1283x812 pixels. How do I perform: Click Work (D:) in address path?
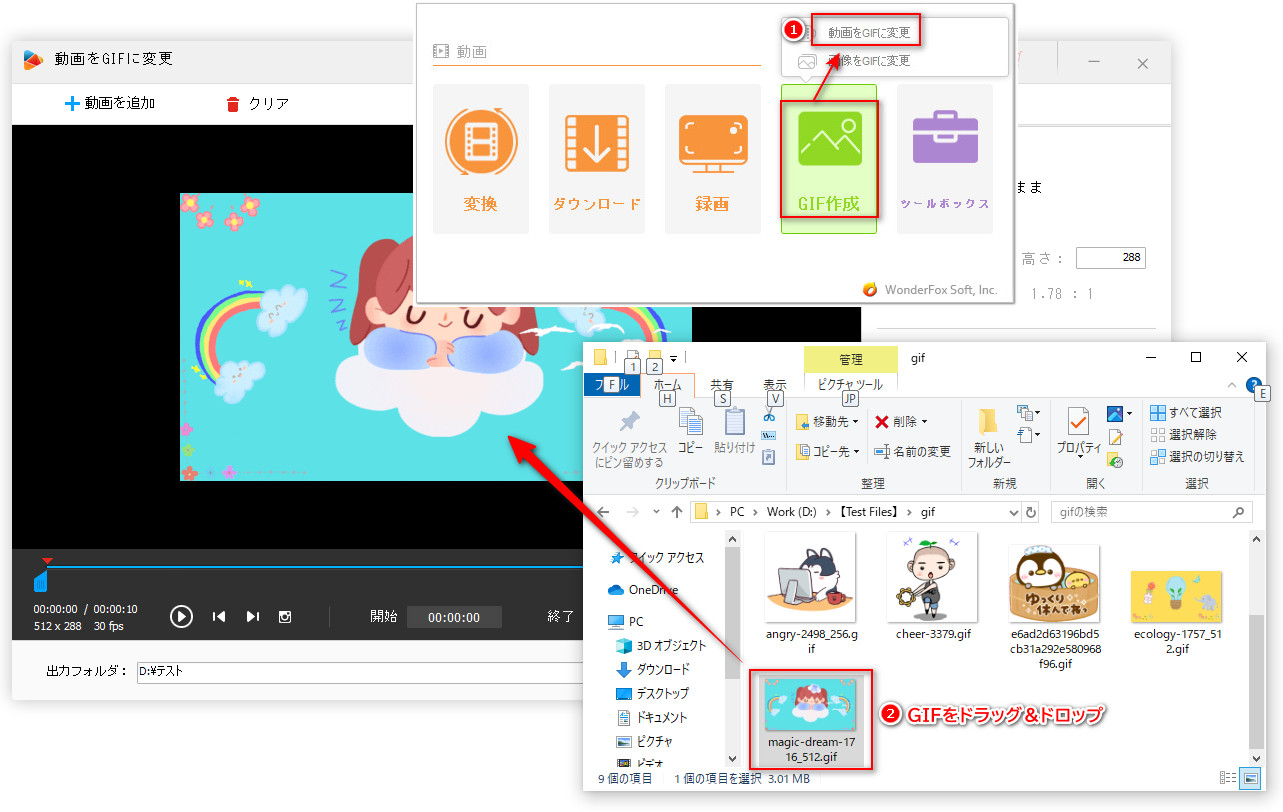794,512
